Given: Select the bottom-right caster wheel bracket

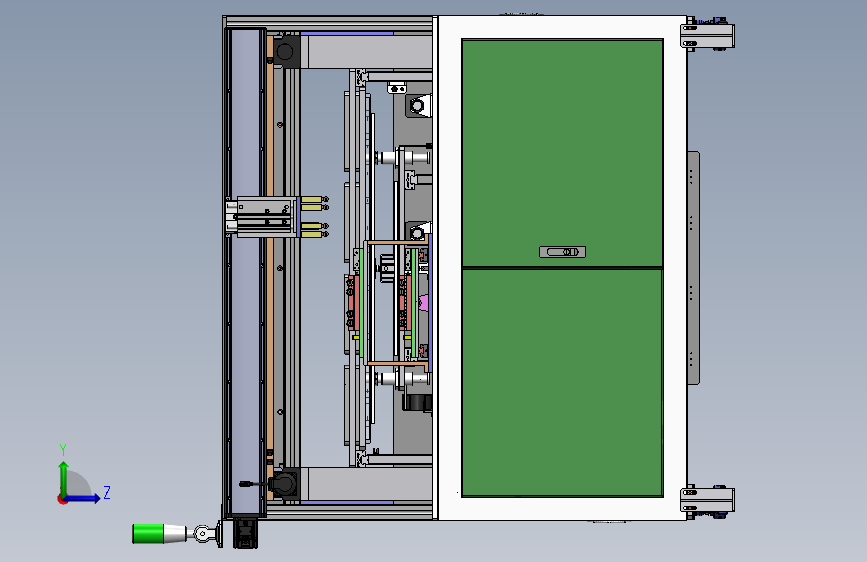Looking at the screenshot, I should [707, 501].
